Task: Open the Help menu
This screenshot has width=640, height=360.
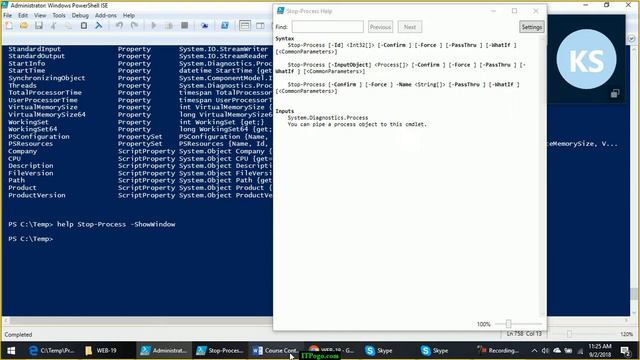Action: tap(129, 15)
